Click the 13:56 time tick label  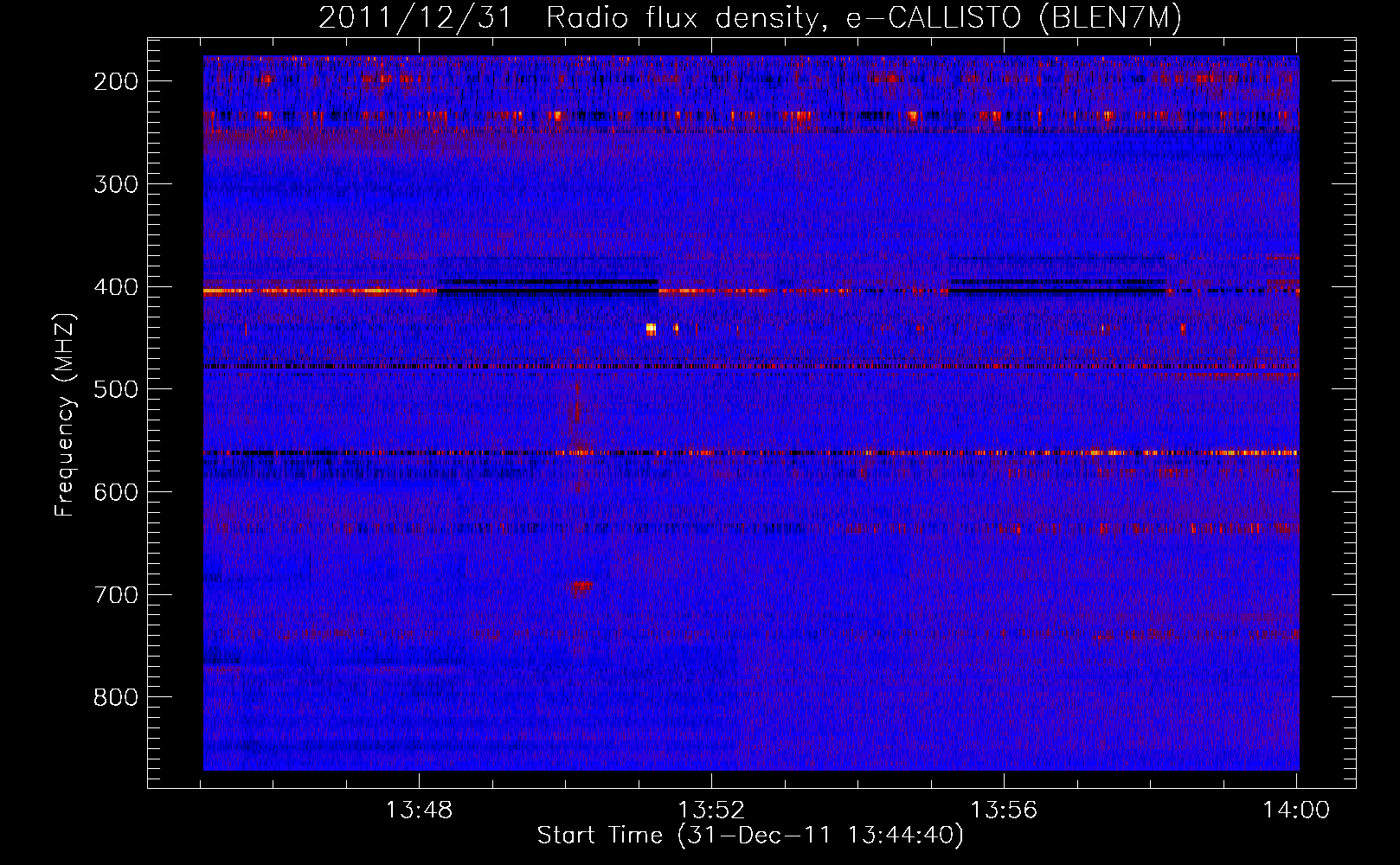tap(1004, 811)
